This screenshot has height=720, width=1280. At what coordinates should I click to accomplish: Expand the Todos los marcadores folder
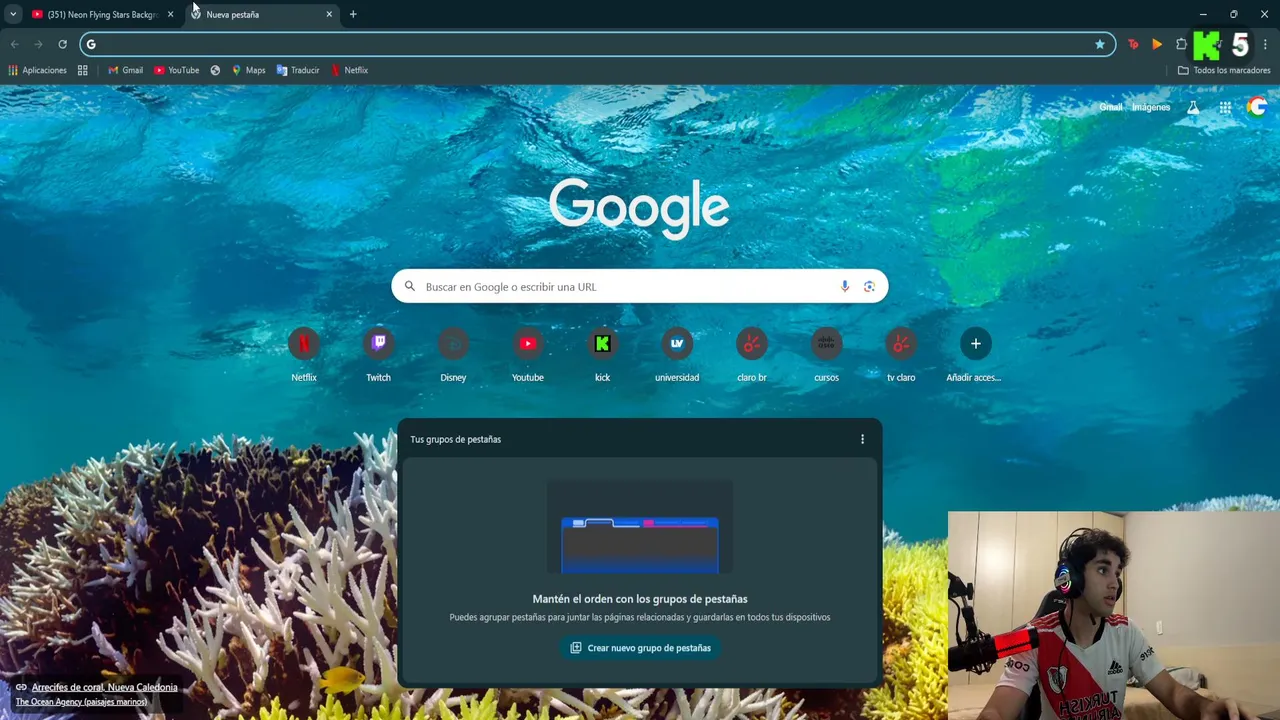point(1224,70)
